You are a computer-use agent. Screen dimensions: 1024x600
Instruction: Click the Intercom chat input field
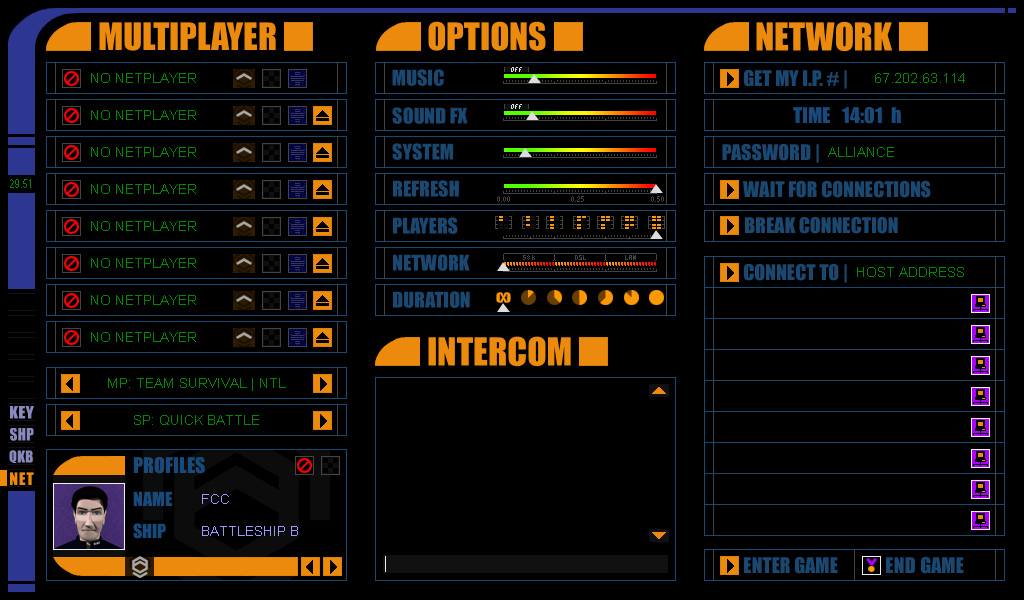point(526,564)
